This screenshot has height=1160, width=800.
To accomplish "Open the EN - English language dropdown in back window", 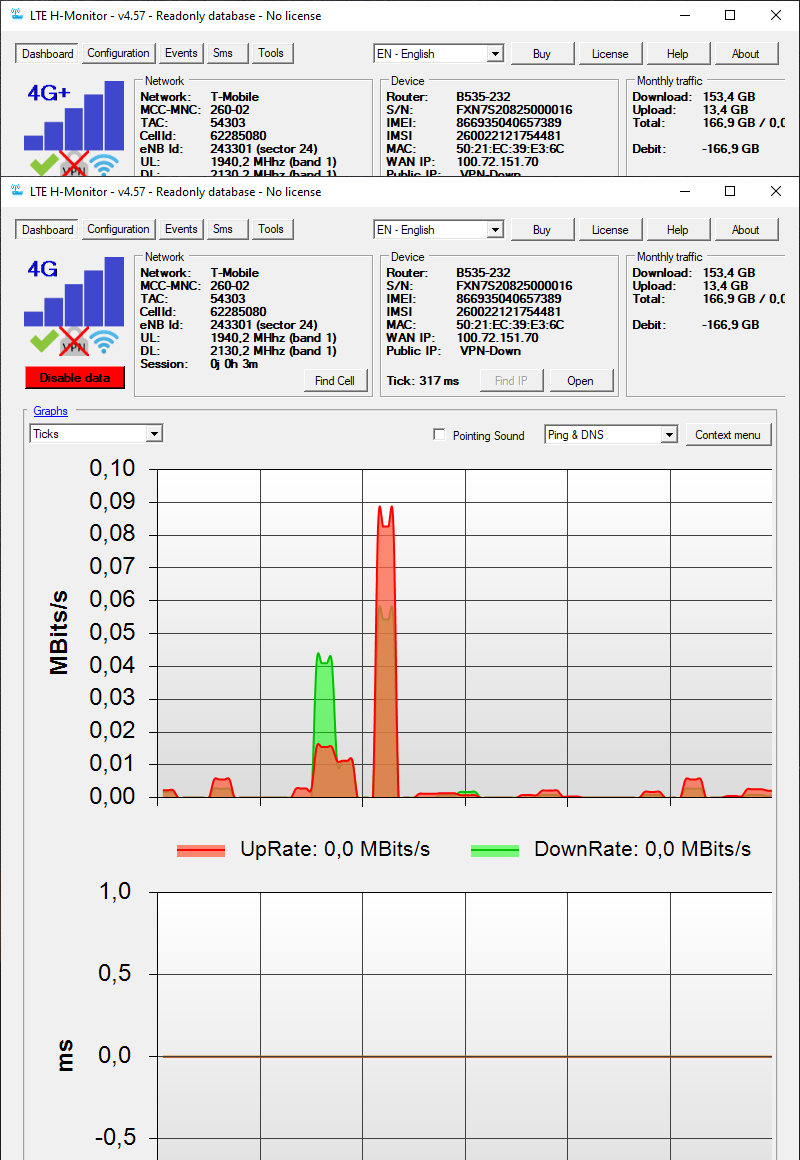I will [439, 53].
